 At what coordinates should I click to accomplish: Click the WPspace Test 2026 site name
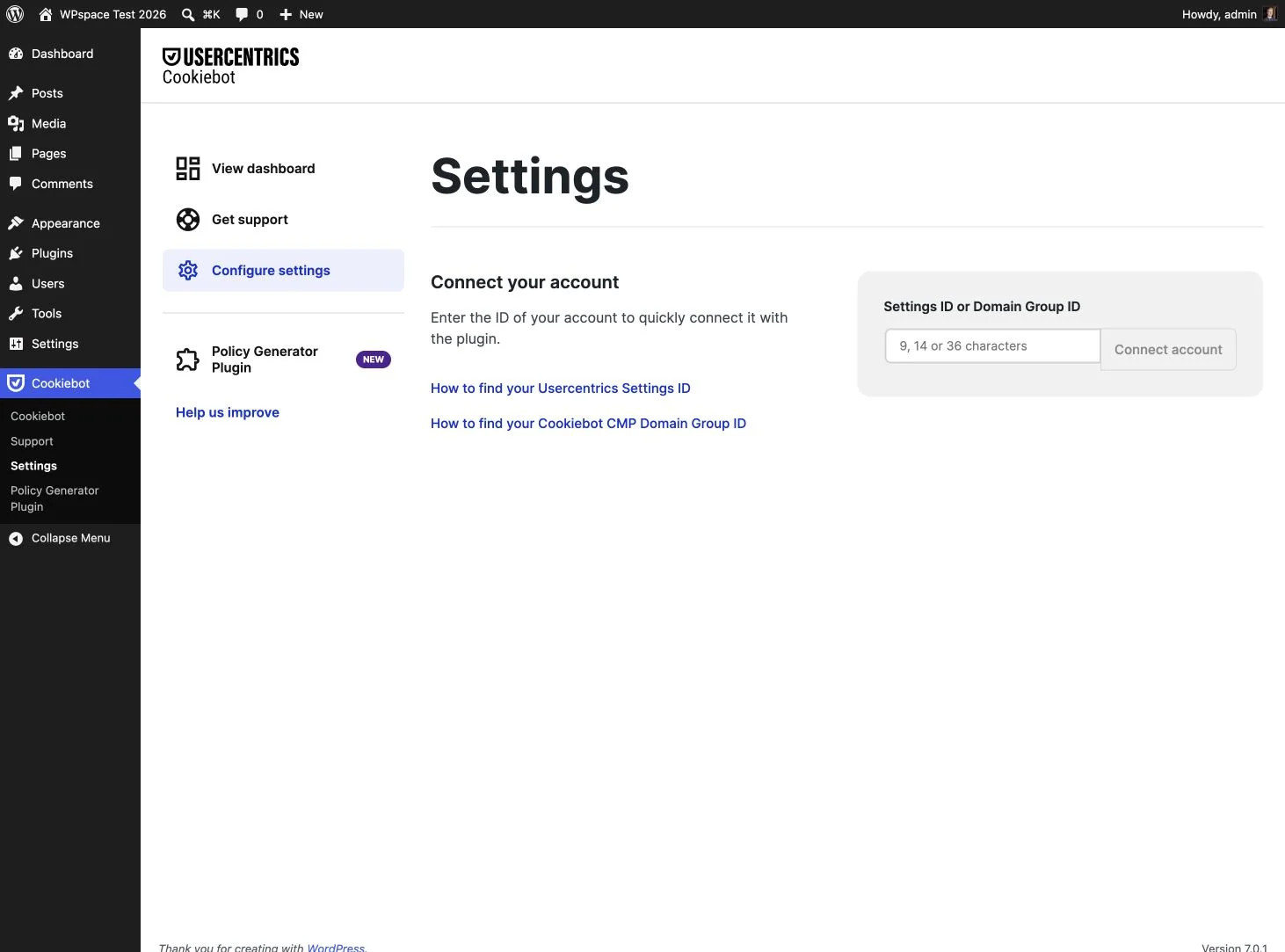click(x=113, y=14)
